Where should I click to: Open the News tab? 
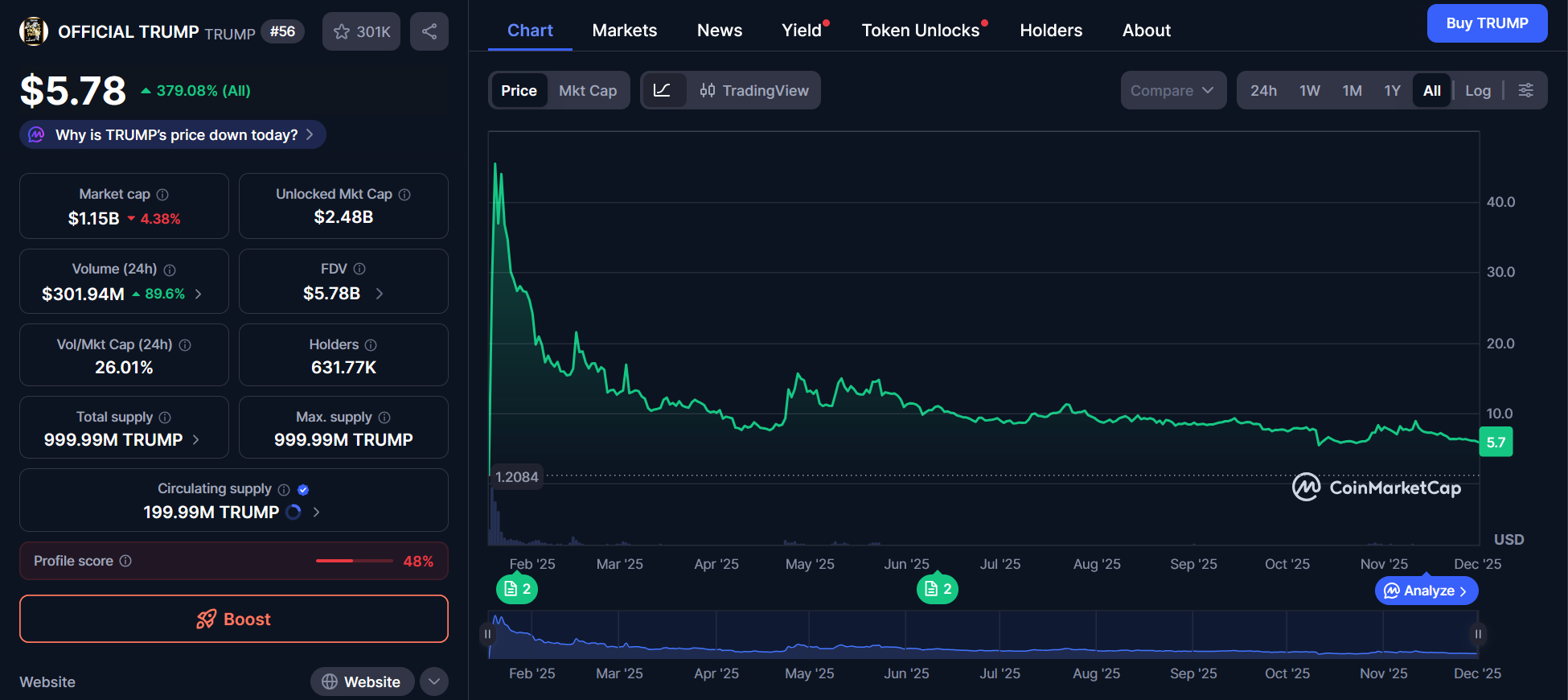[720, 31]
